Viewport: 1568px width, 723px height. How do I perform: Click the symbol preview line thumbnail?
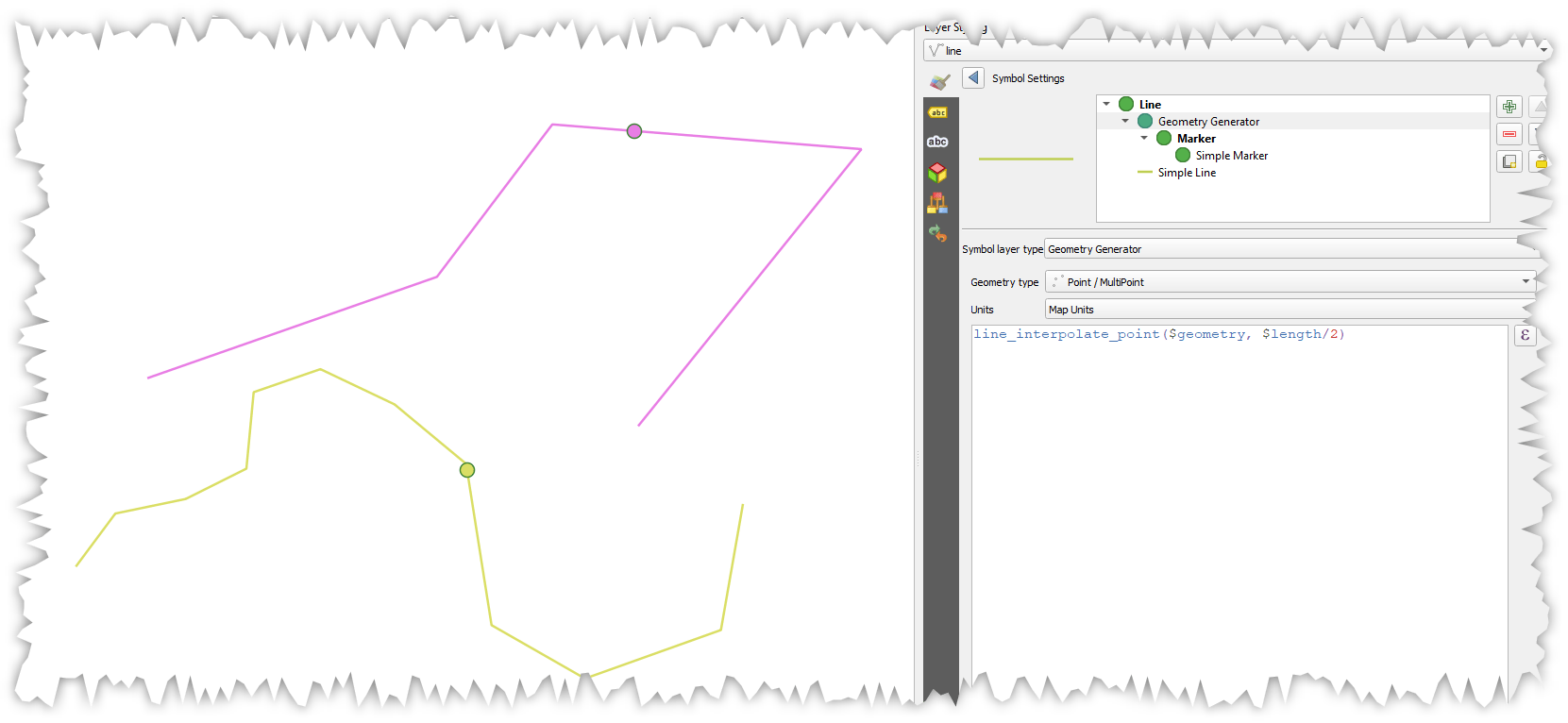(x=1026, y=159)
